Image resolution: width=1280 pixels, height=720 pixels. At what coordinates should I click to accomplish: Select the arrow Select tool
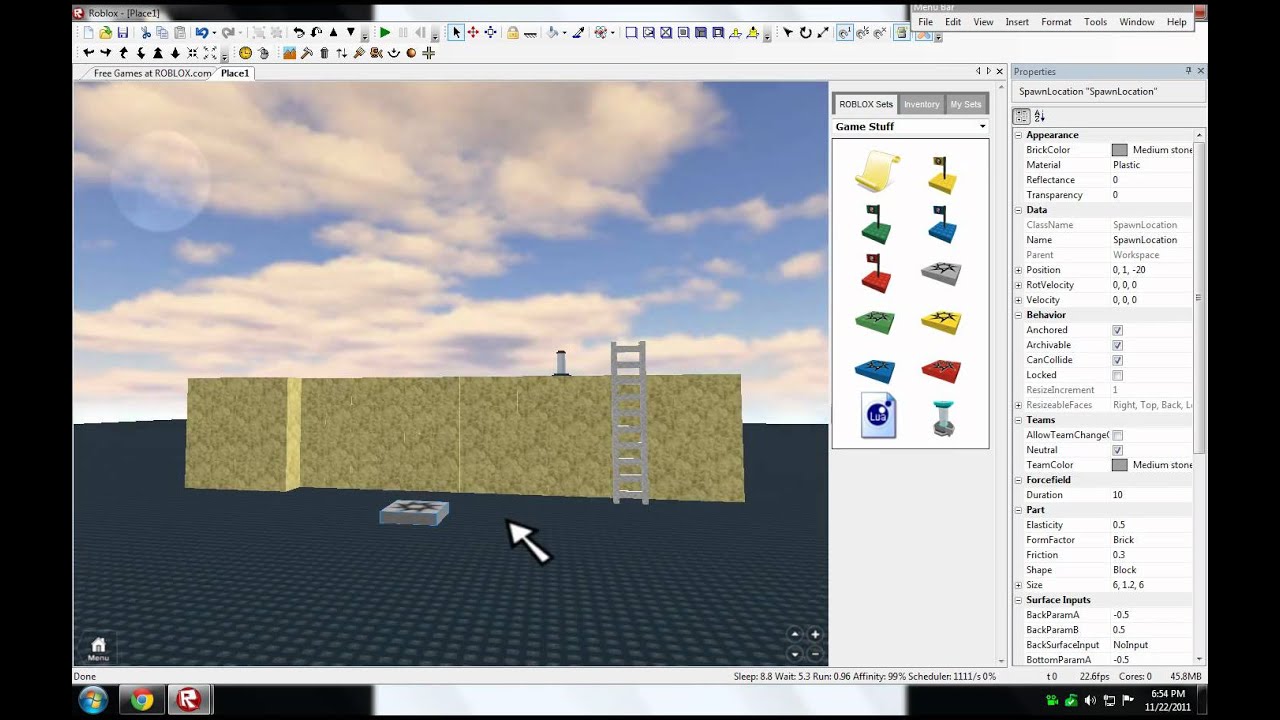[x=456, y=33]
